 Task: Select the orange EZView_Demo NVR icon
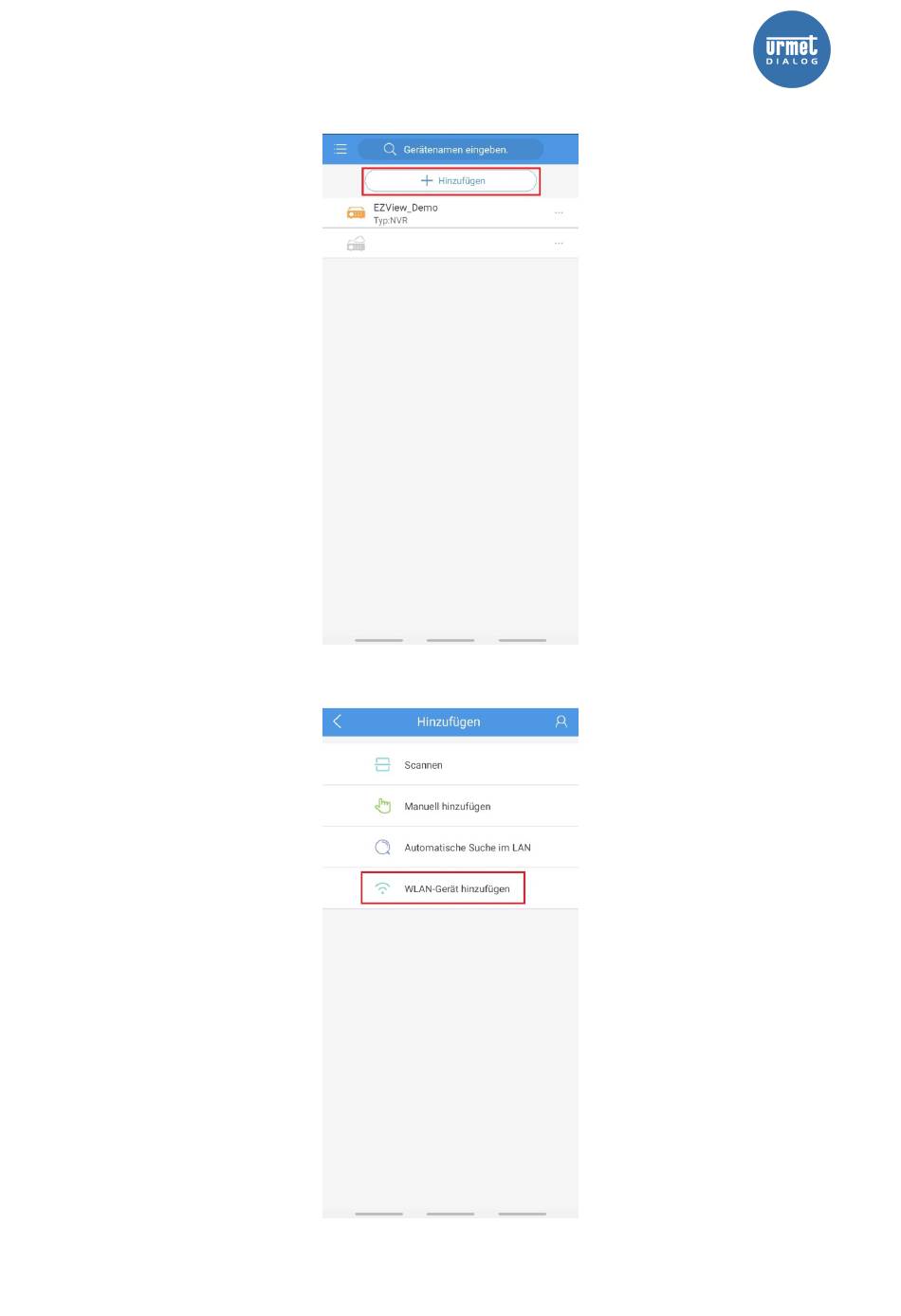tap(357, 213)
